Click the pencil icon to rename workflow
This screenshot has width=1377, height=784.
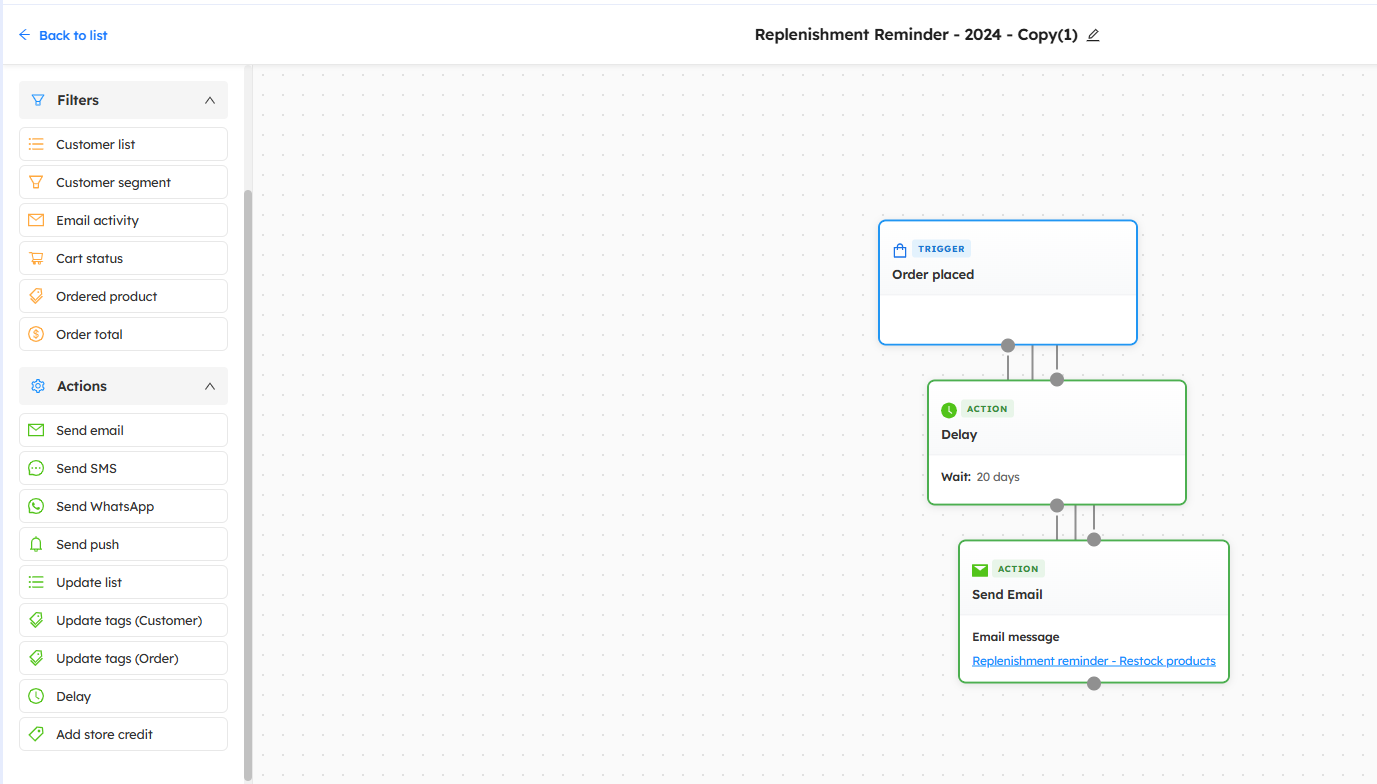(x=1093, y=35)
